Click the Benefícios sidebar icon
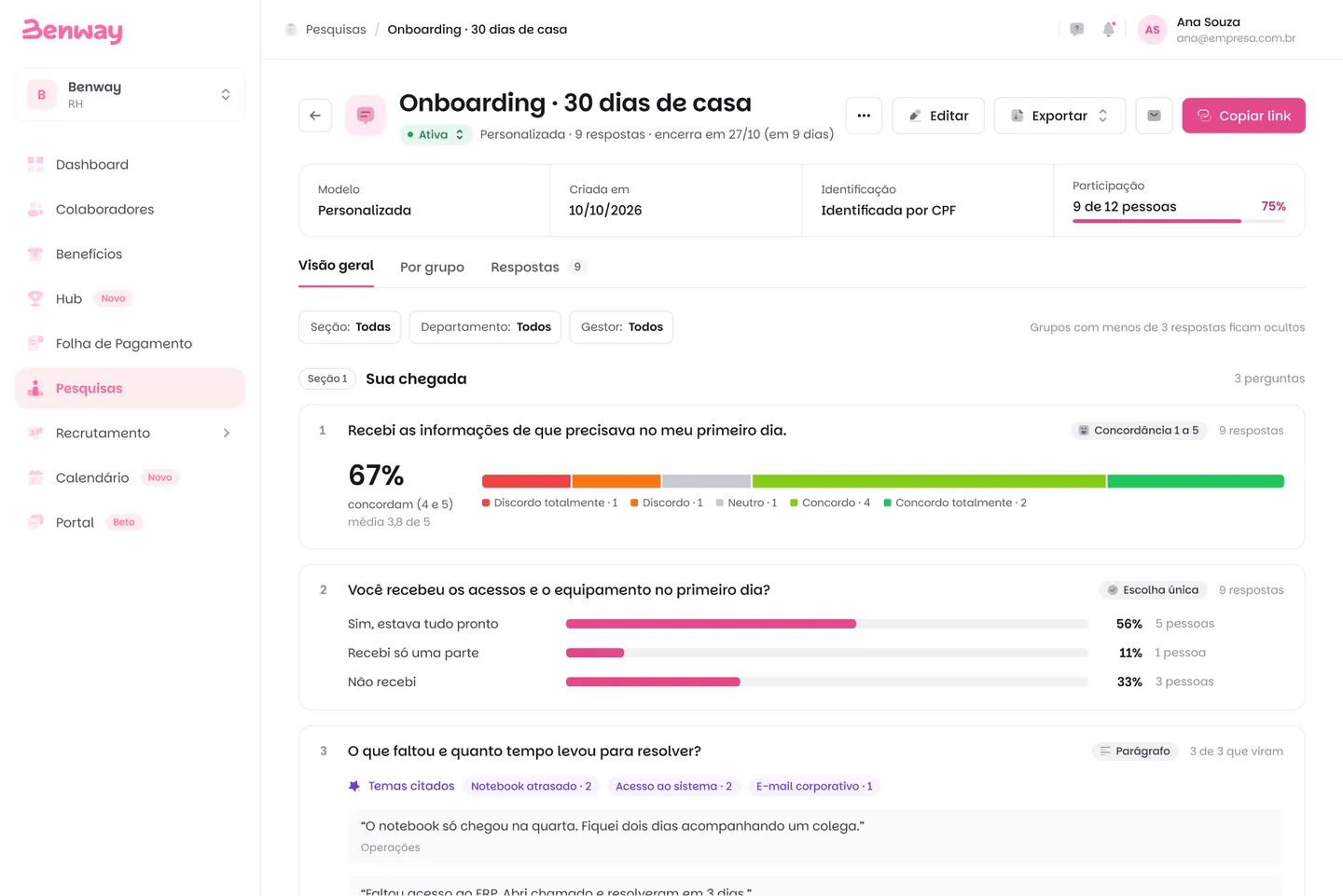This screenshot has width=1343, height=896. click(35, 254)
